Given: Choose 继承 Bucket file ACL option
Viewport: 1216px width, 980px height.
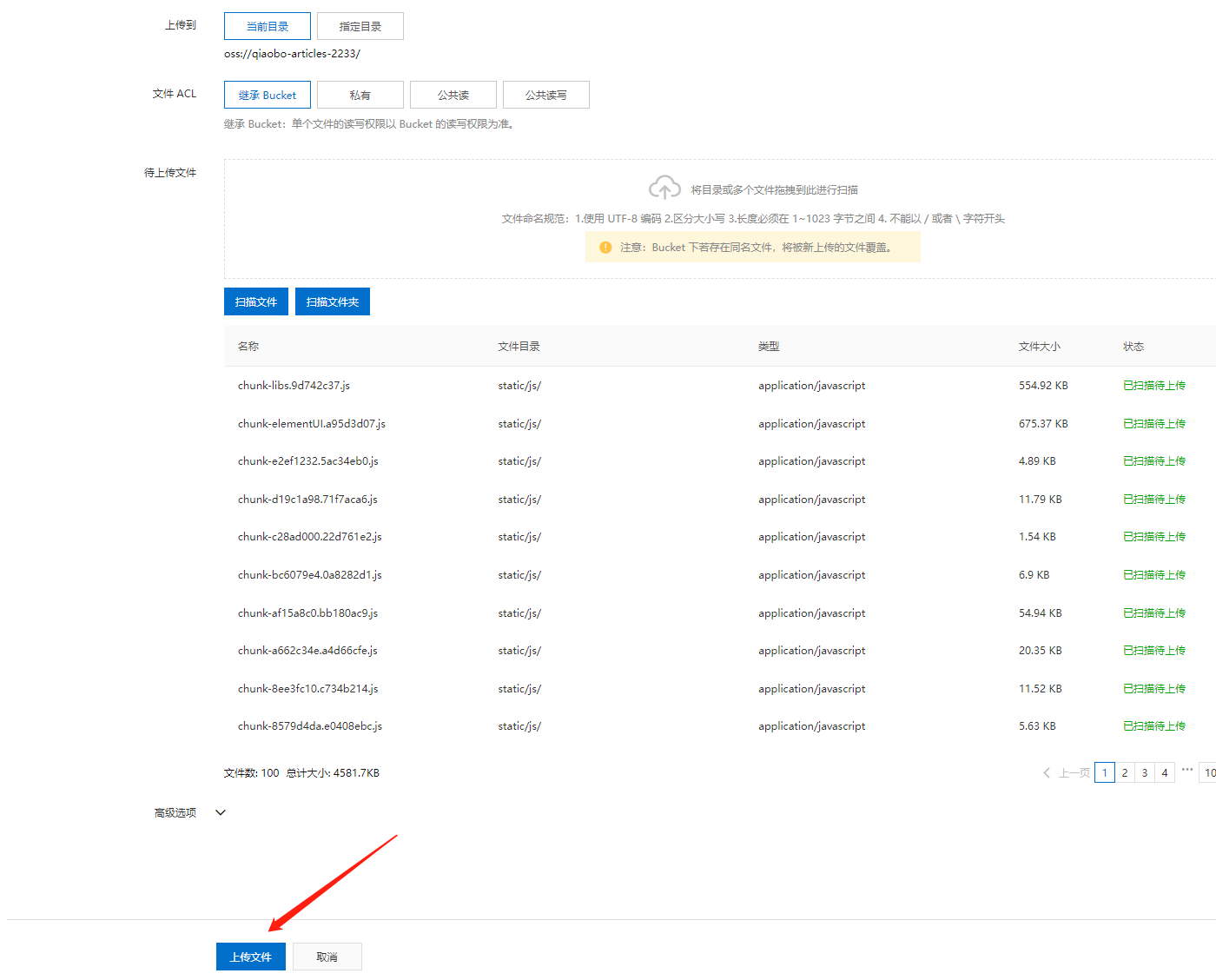Looking at the screenshot, I should tap(268, 95).
